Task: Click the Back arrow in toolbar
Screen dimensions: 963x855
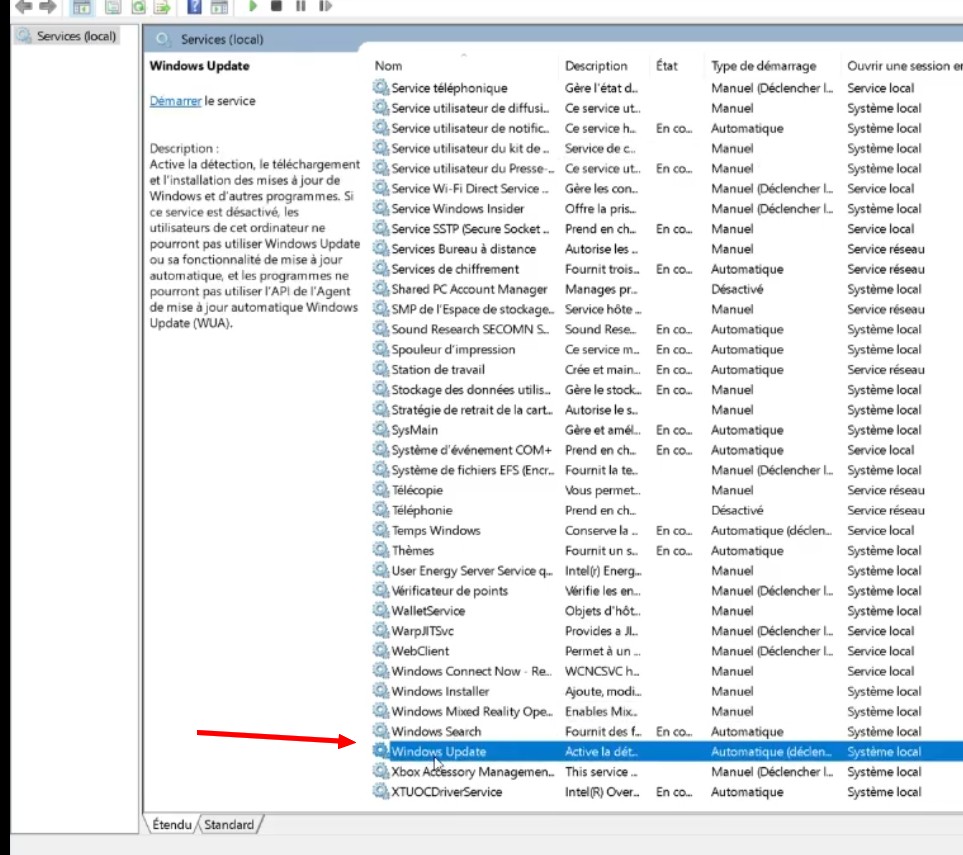Action: click(x=23, y=6)
